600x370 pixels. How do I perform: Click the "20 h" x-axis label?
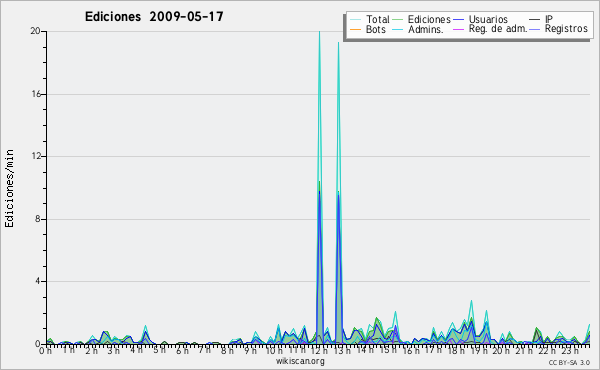pos(501,350)
